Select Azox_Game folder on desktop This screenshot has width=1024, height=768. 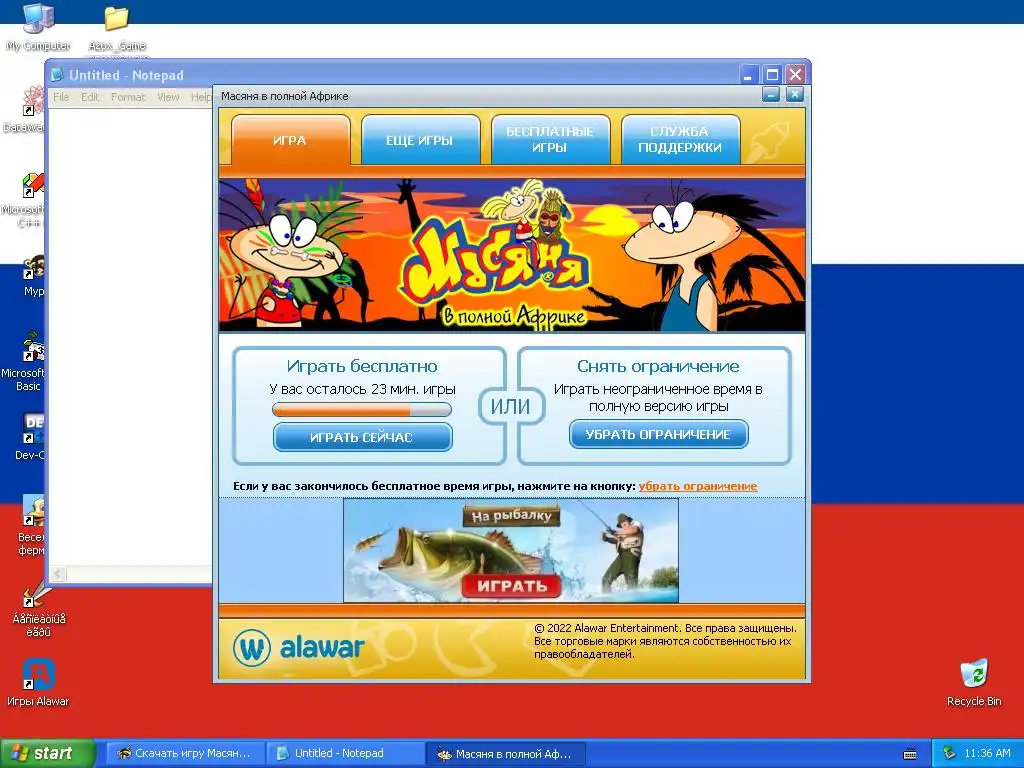(x=117, y=29)
